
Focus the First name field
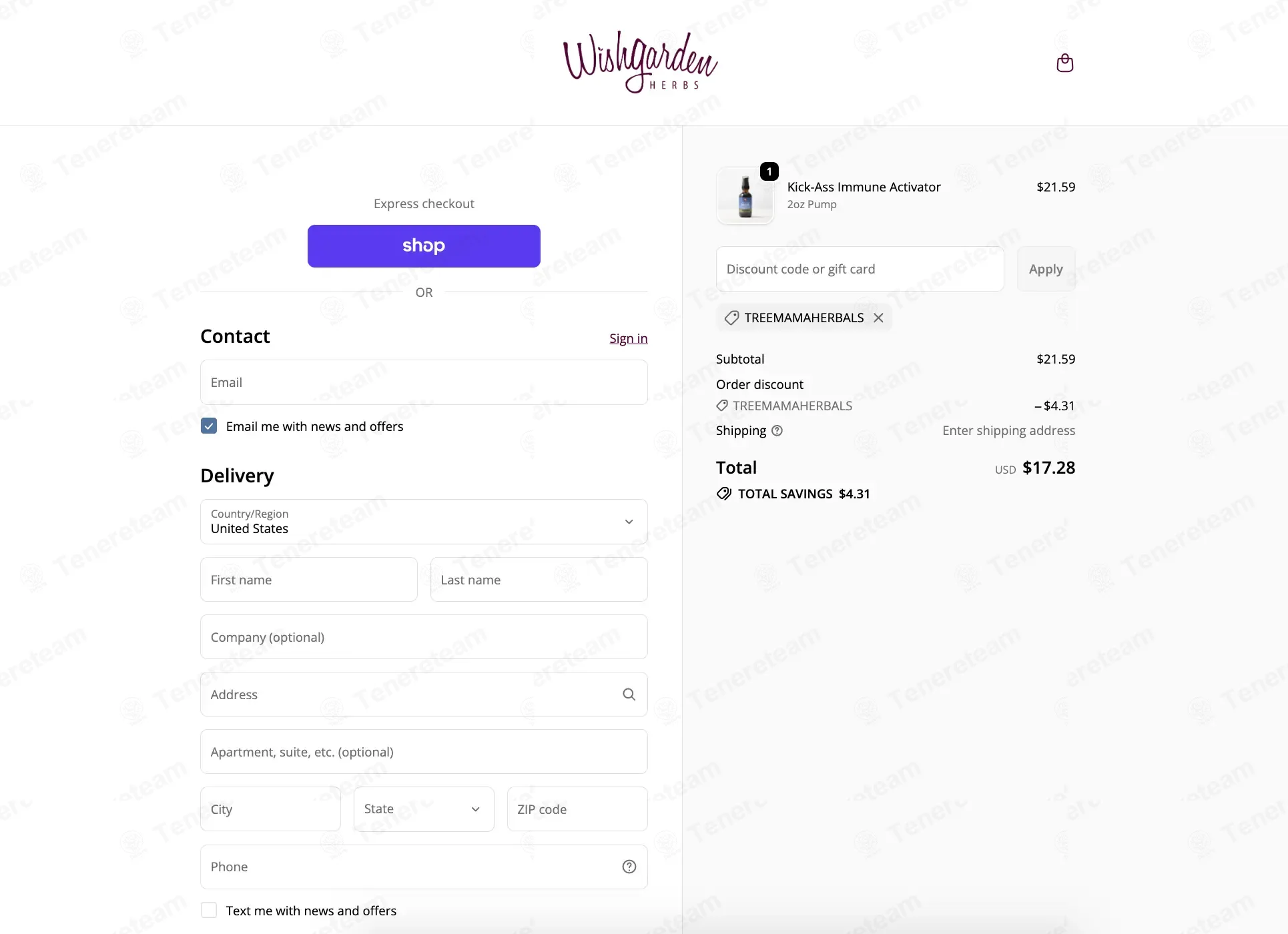coord(309,580)
